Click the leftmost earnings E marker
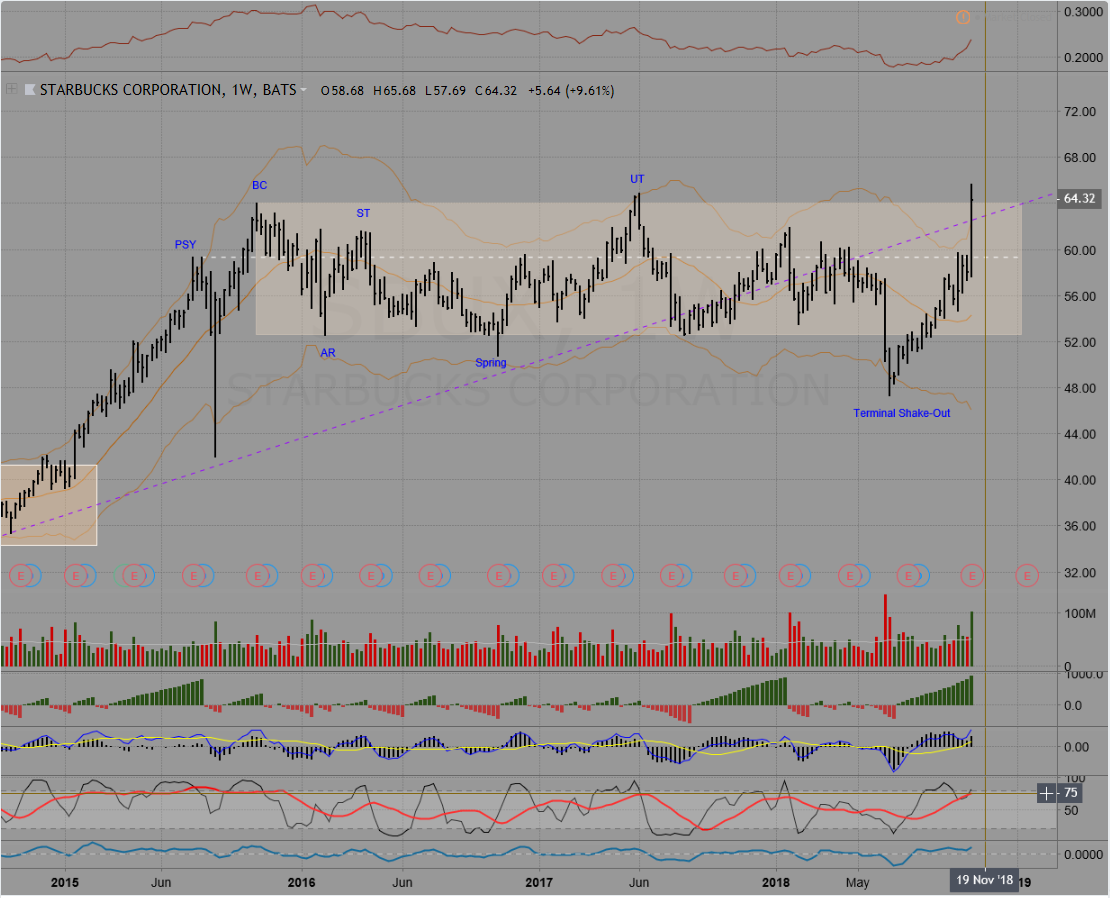The height and width of the screenshot is (898, 1110). tap(18, 575)
